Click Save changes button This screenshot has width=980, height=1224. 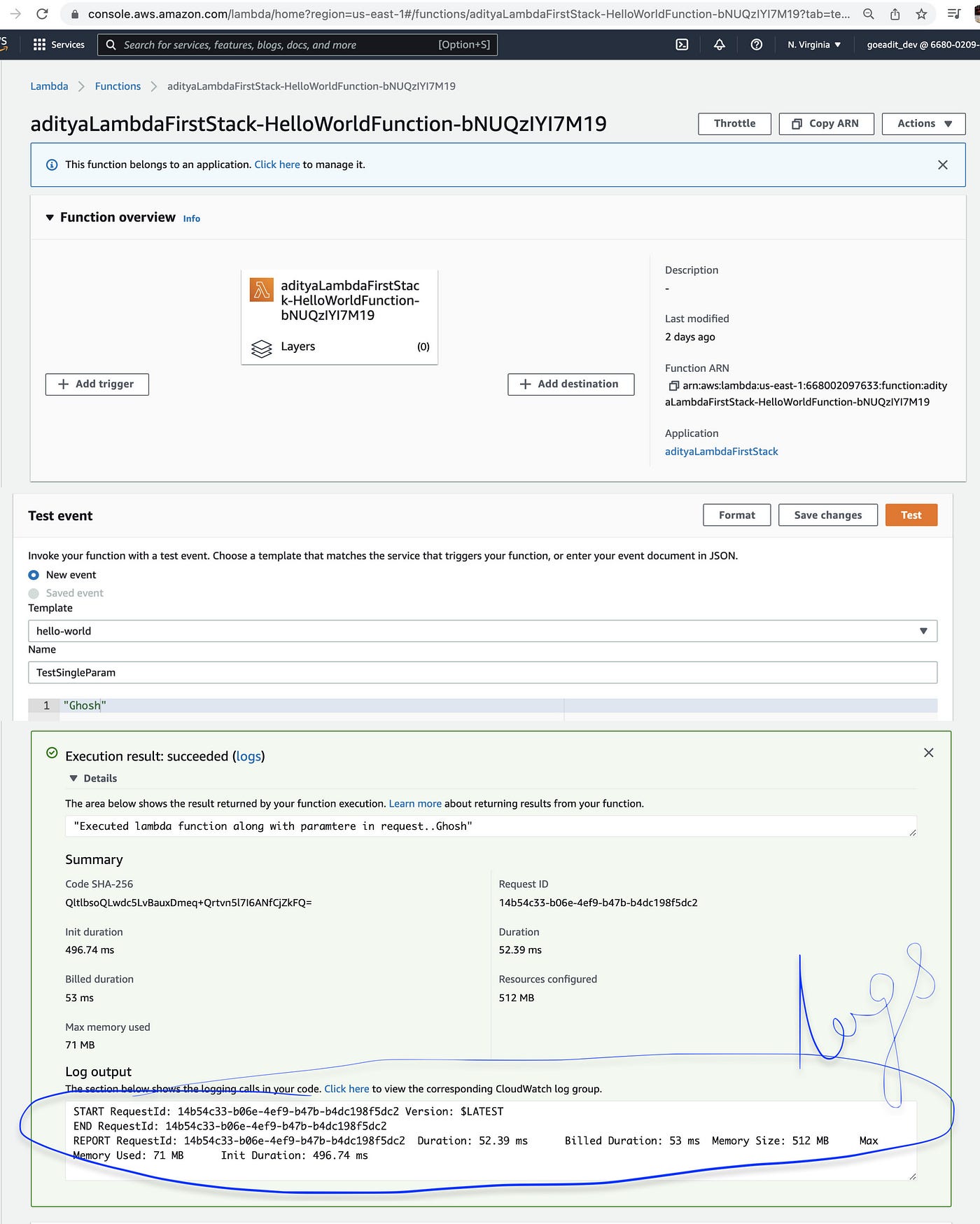tap(827, 515)
